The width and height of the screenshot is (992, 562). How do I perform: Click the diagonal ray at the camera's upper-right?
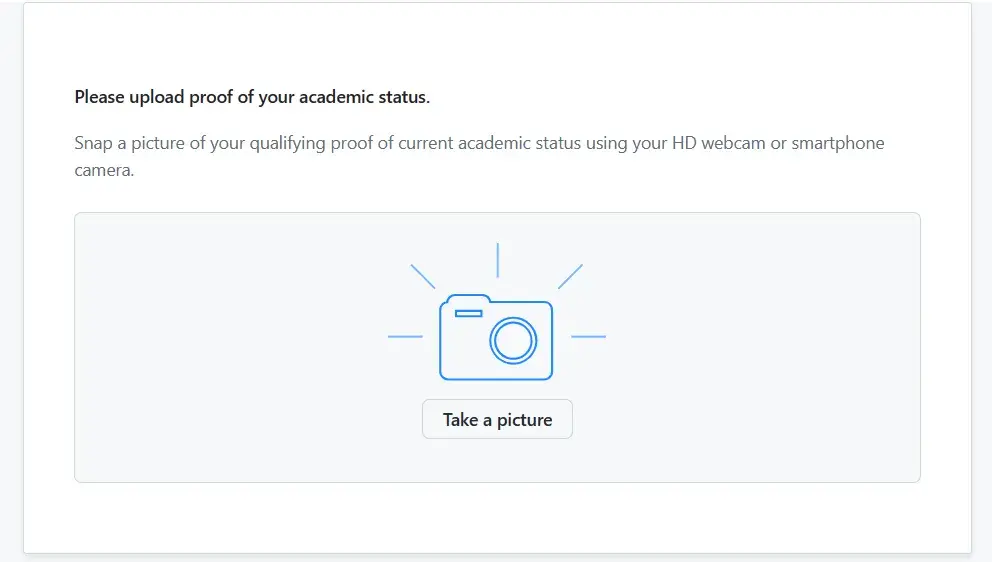pos(570,276)
